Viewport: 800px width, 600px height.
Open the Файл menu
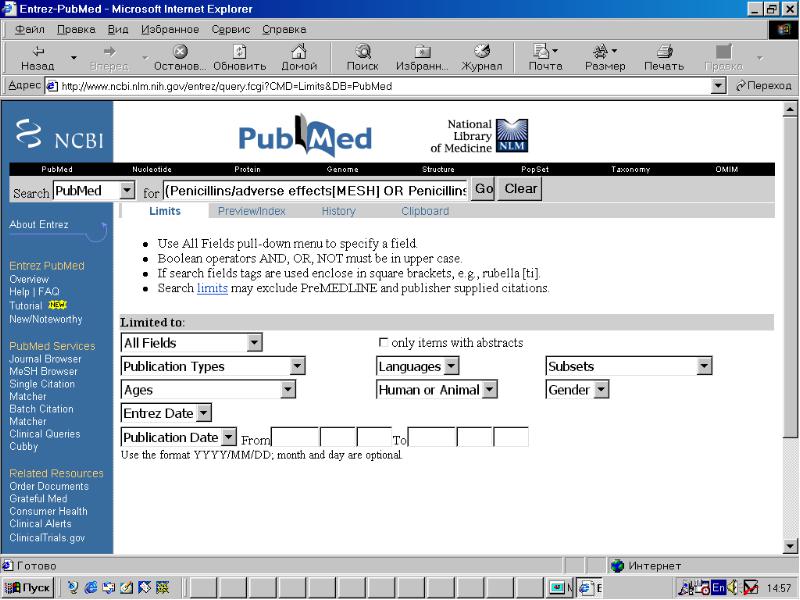click(x=30, y=29)
